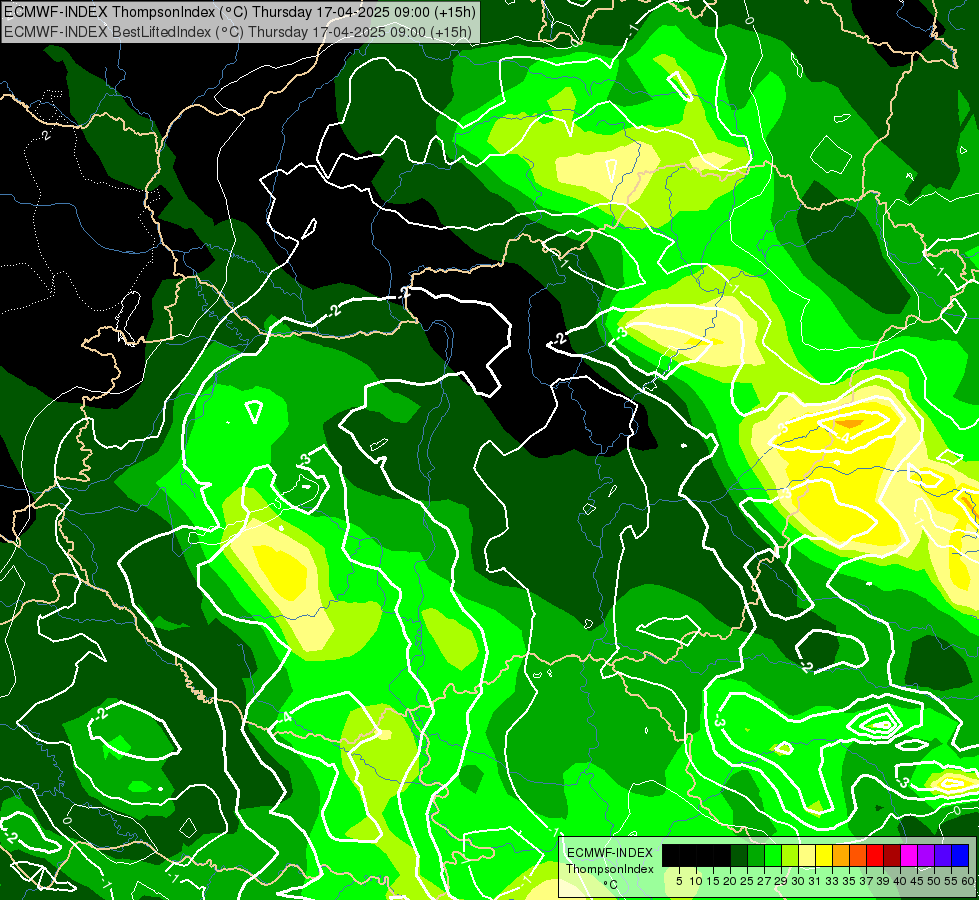Click the legend heading ECMWF-INDEX
Image resolution: width=979 pixels, height=900 pixels.
[610, 853]
